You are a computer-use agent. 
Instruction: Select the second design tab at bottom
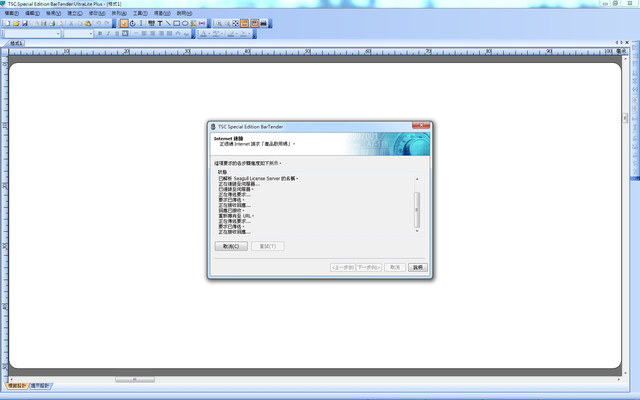[40, 386]
